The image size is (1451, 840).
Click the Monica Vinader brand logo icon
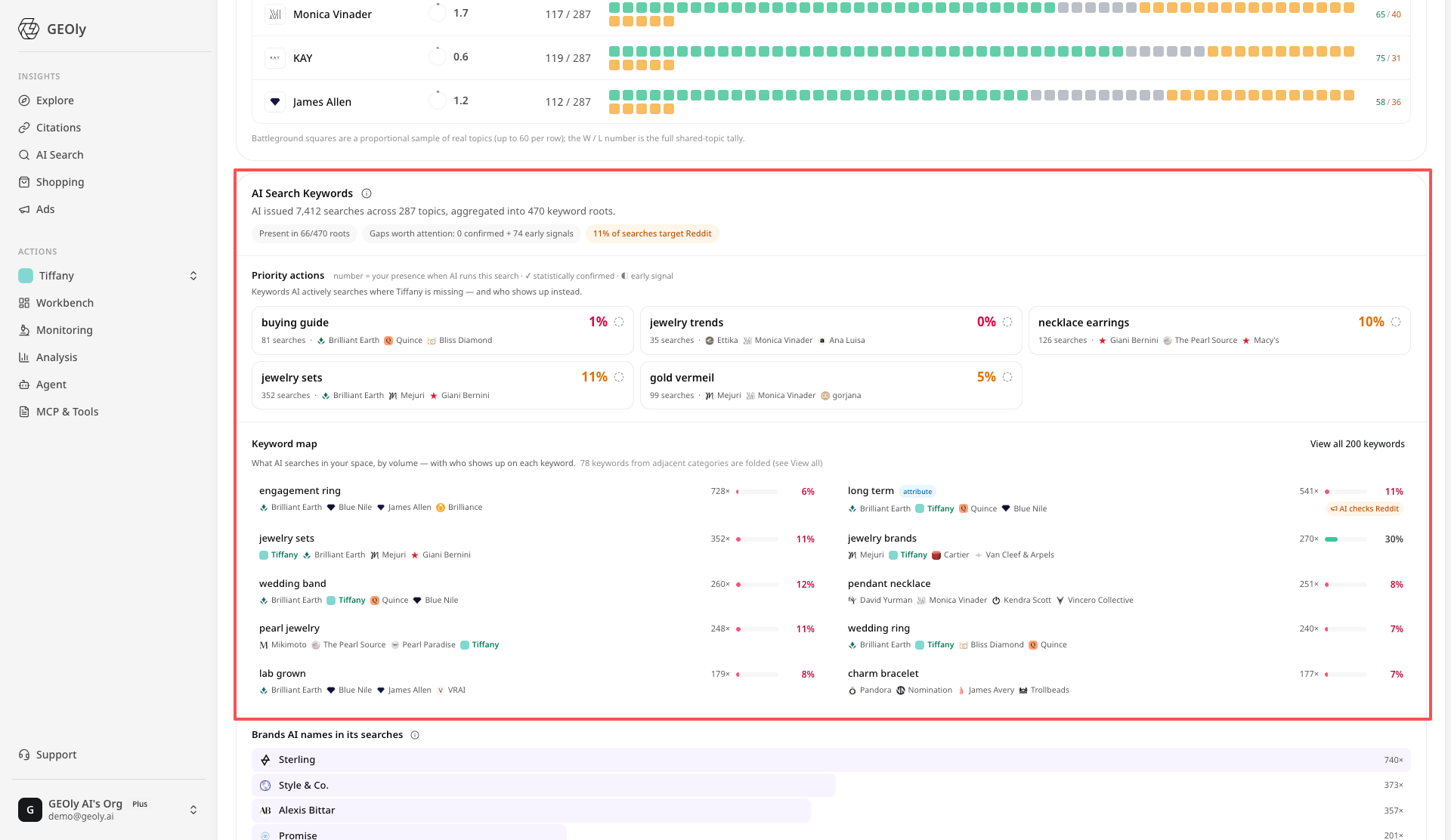(275, 14)
